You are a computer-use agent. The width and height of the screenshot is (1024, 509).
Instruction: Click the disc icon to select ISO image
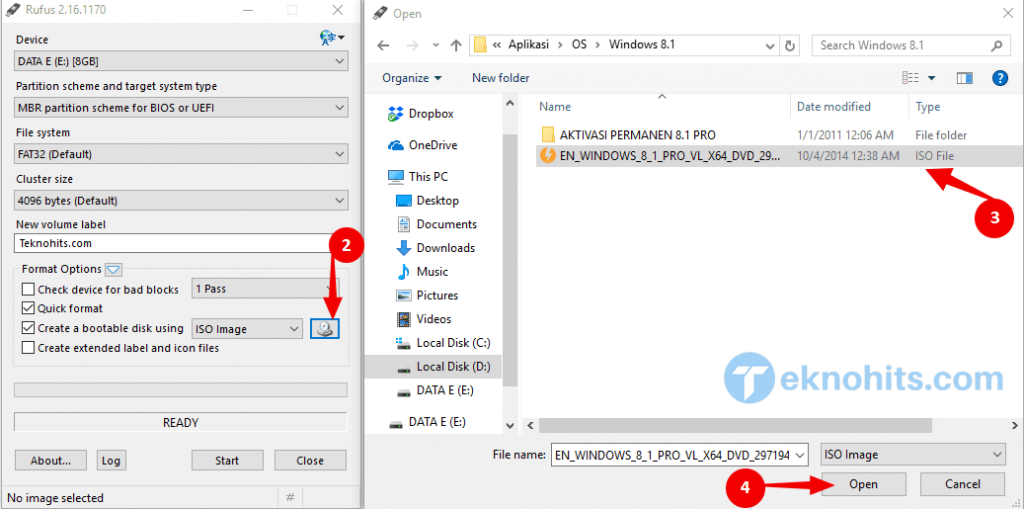pos(325,329)
